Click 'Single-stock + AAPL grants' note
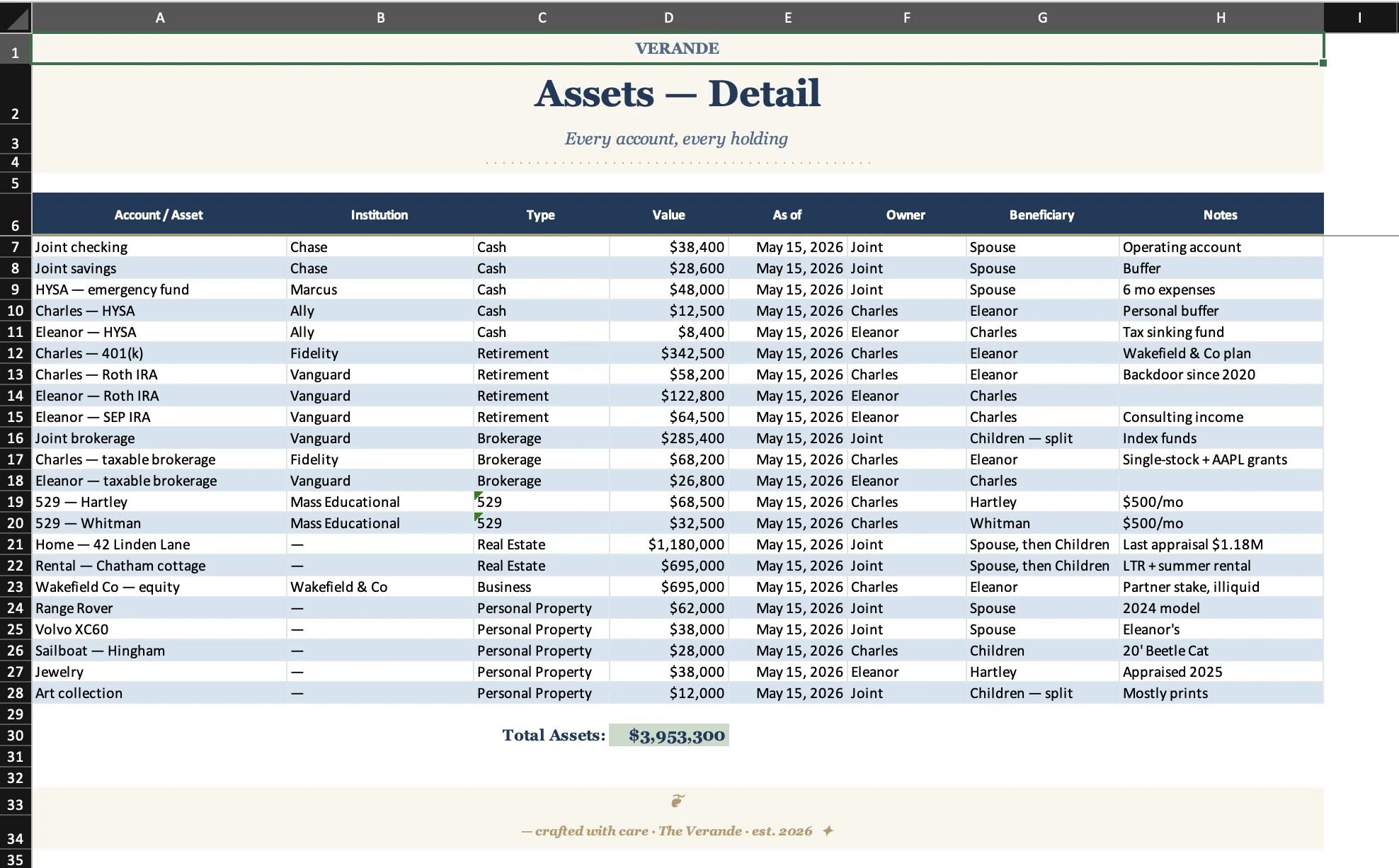Screen dimensions: 1399x868 coord(1221,459)
